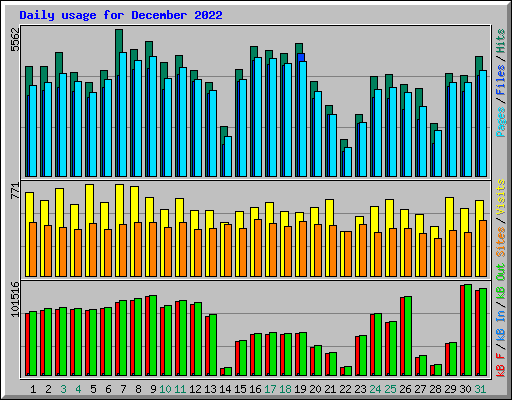Screen dimensions: 512x400
Task: Click the red kB F bar for day 28
Action: [x=432, y=370]
